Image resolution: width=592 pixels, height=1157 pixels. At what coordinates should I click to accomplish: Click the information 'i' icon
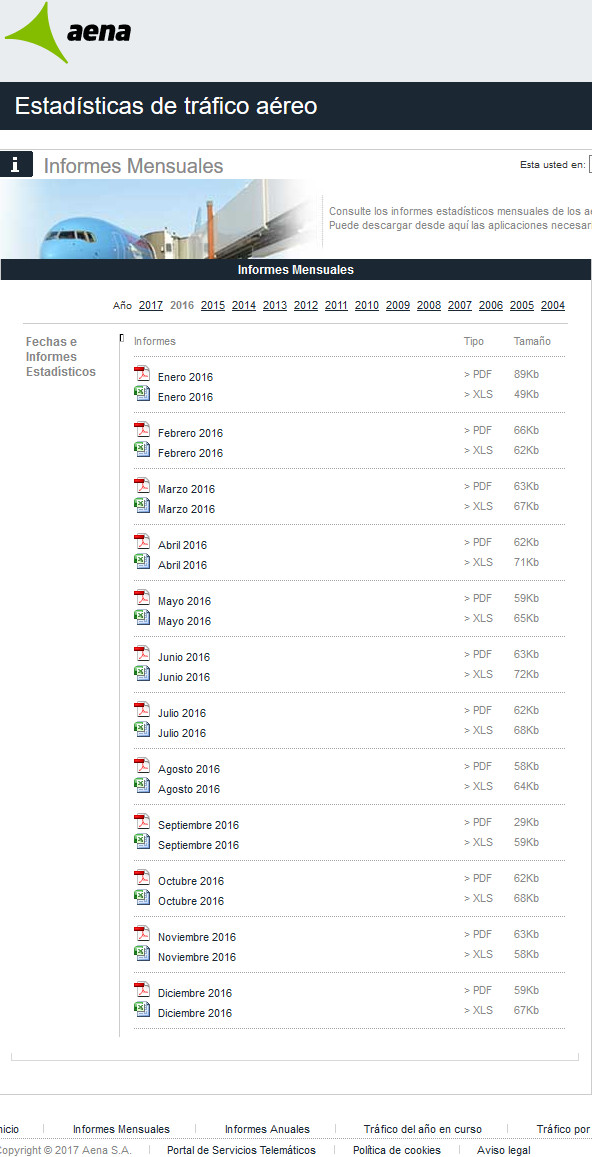16,165
